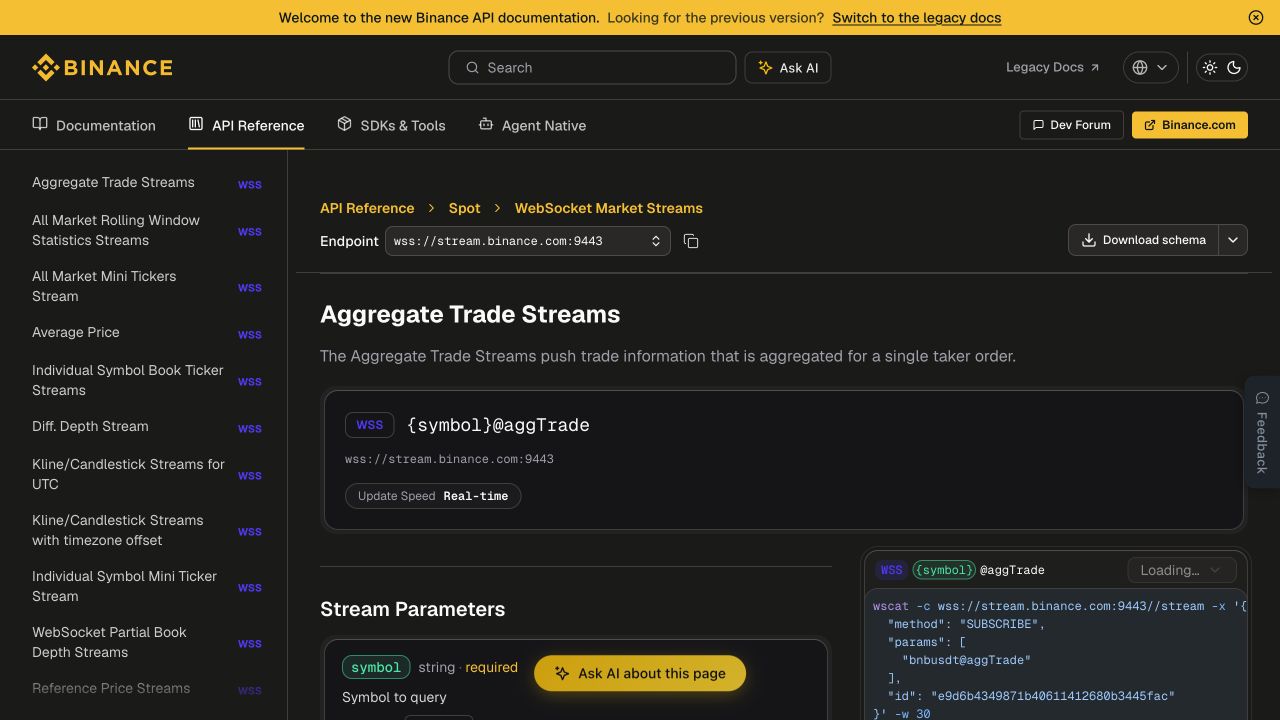1280x720 pixels.
Task: Focus the Search input field
Action: (592, 68)
